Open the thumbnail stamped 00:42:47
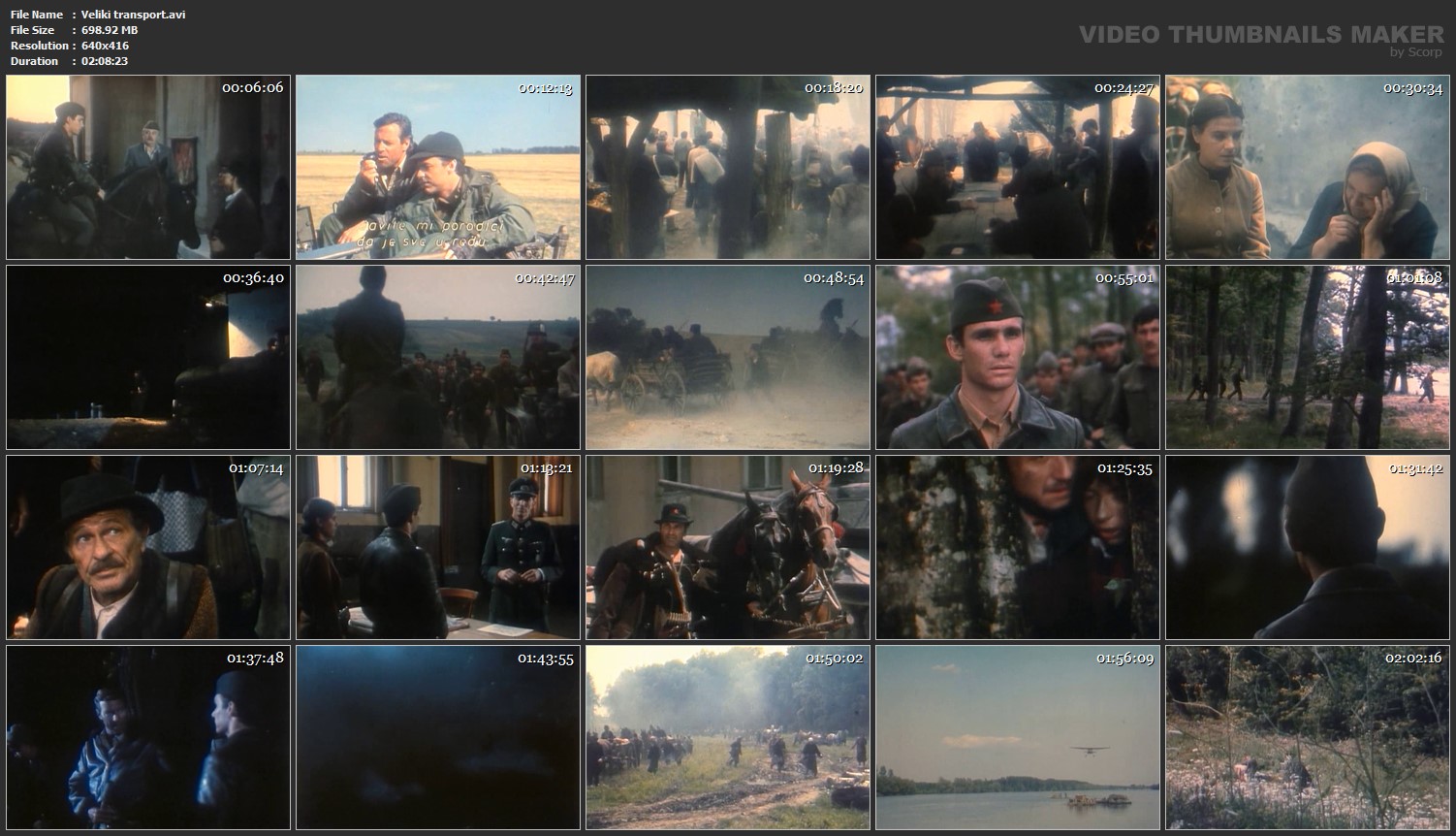The width and height of the screenshot is (1456, 836). coord(438,357)
